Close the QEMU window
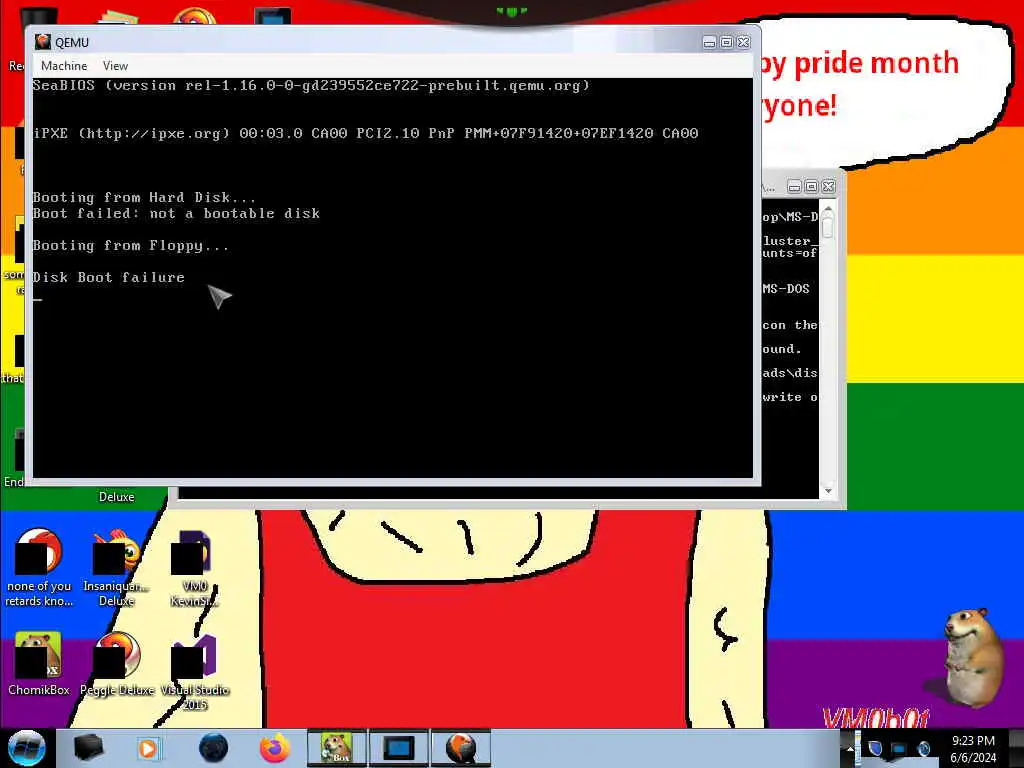Viewport: 1024px width, 768px height. point(743,42)
